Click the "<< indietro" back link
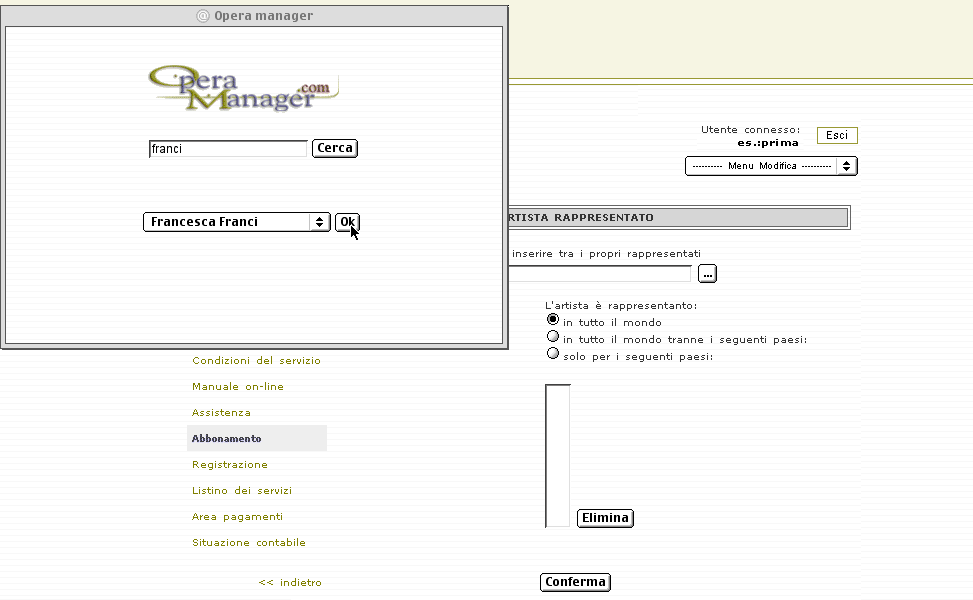The image size is (973, 600). pos(290,583)
